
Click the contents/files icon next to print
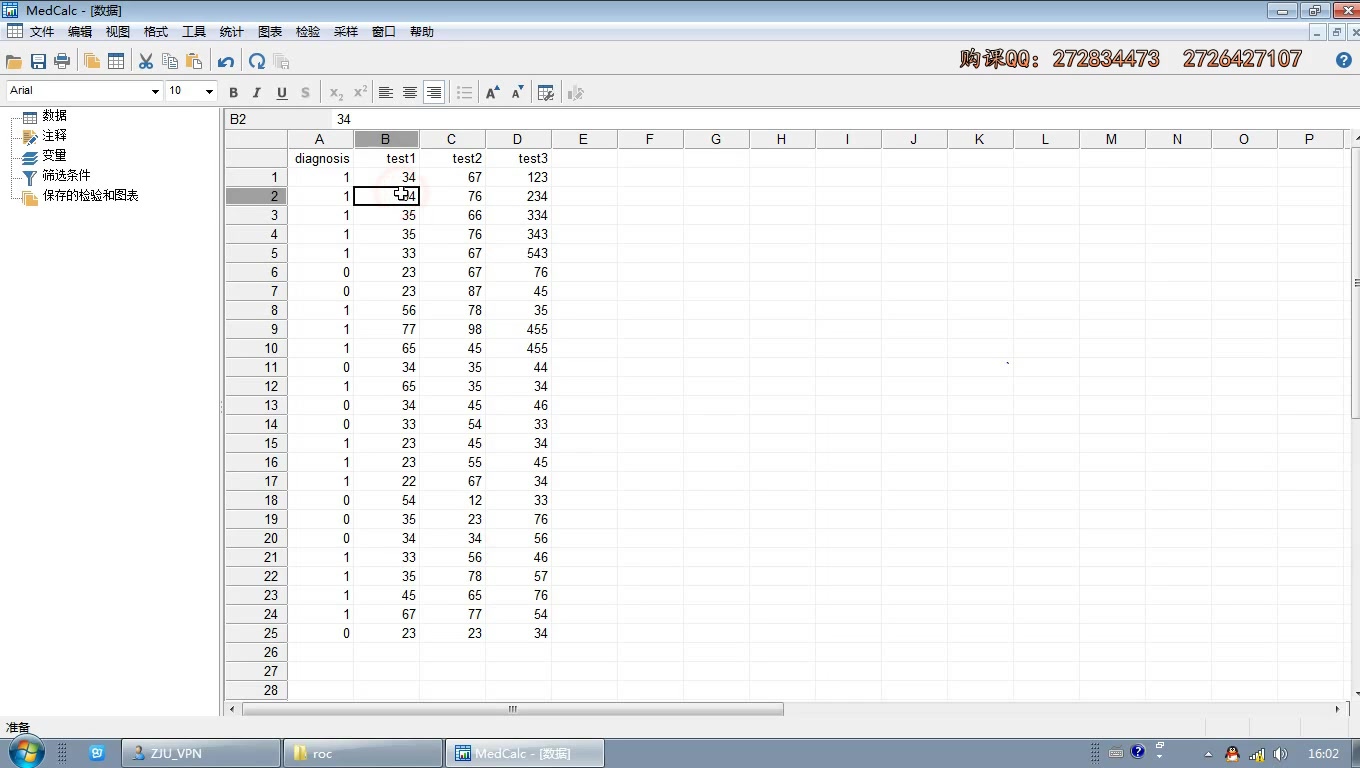pyautogui.click(x=92, y=61)
